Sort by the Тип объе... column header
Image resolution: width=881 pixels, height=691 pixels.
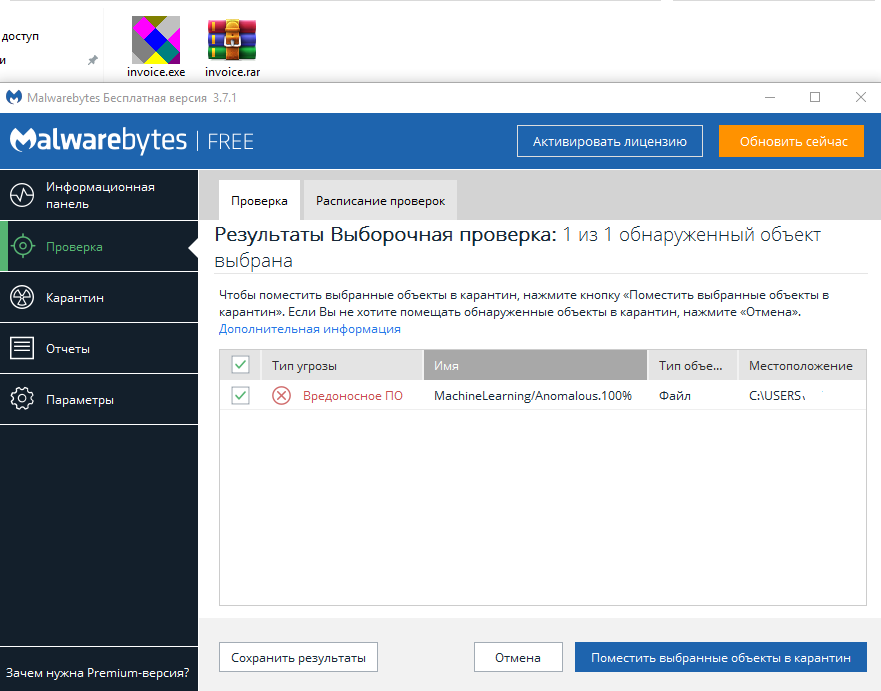tap(693, 365)
